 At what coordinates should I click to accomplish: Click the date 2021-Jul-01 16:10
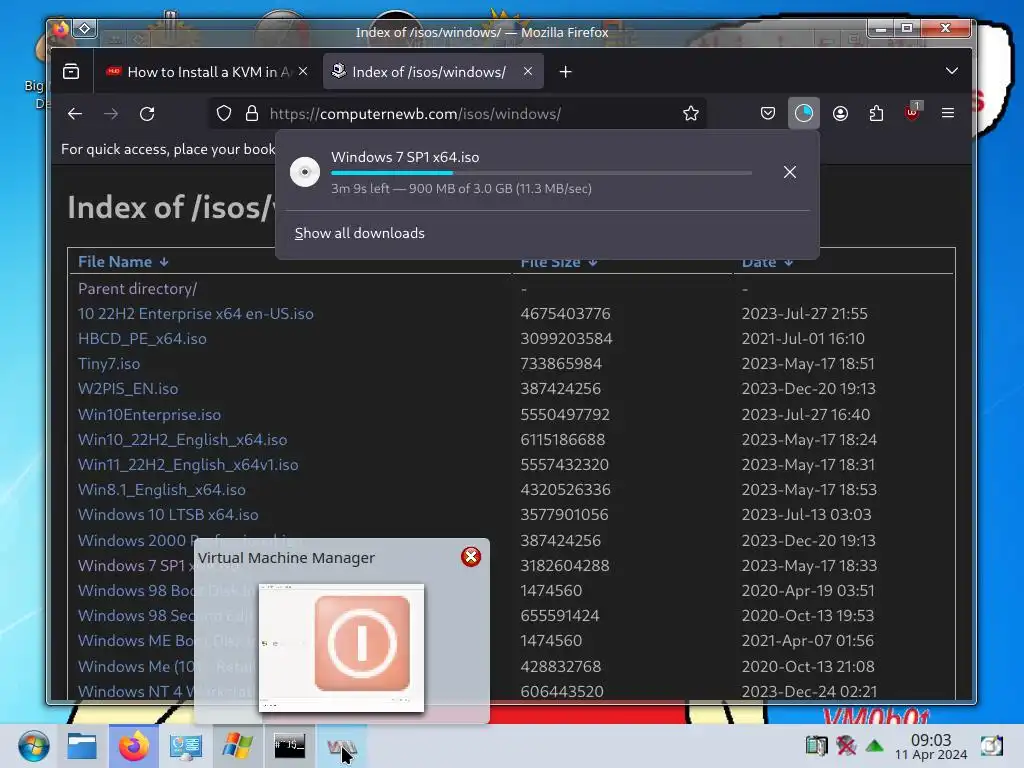point(803,338)
